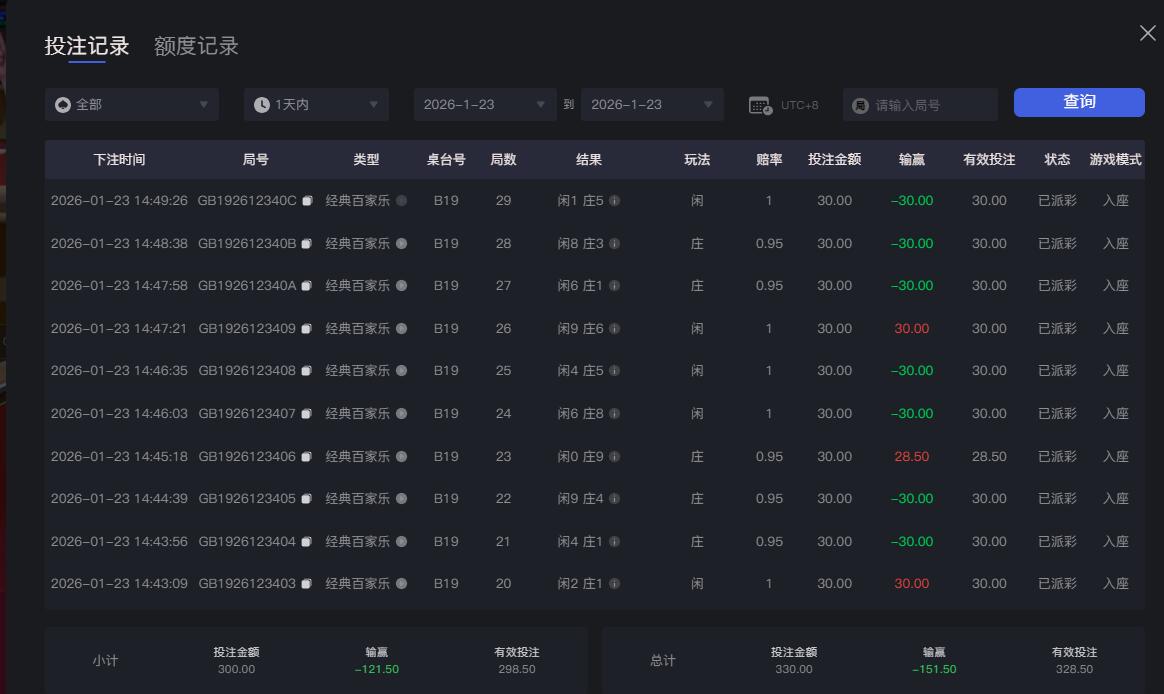Open the 全部 game type dropdown

(x=131, y=104)
